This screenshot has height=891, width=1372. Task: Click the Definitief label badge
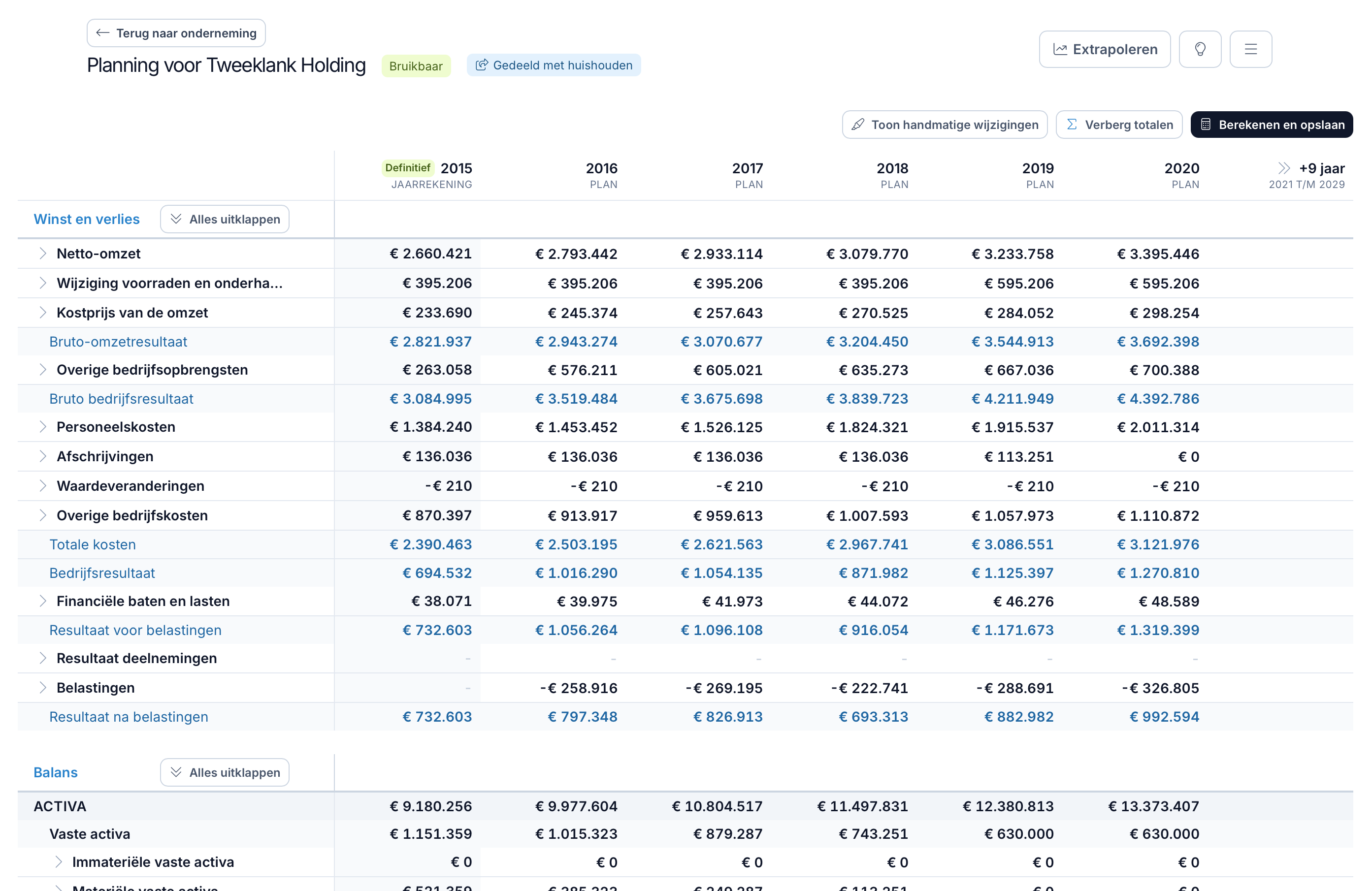[x=408, y=168]
